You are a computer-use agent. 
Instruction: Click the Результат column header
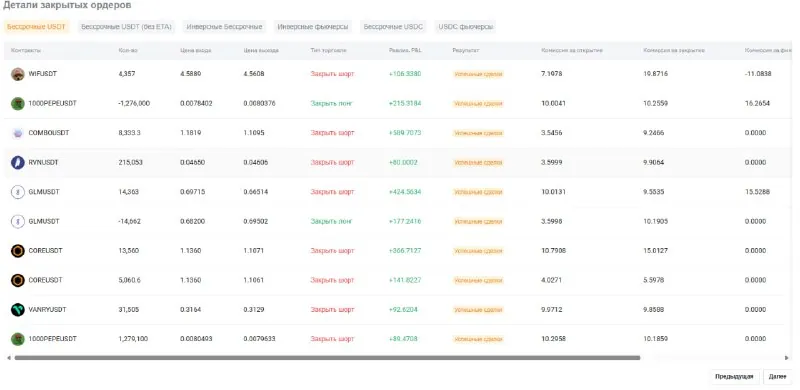tap(466, 51)
